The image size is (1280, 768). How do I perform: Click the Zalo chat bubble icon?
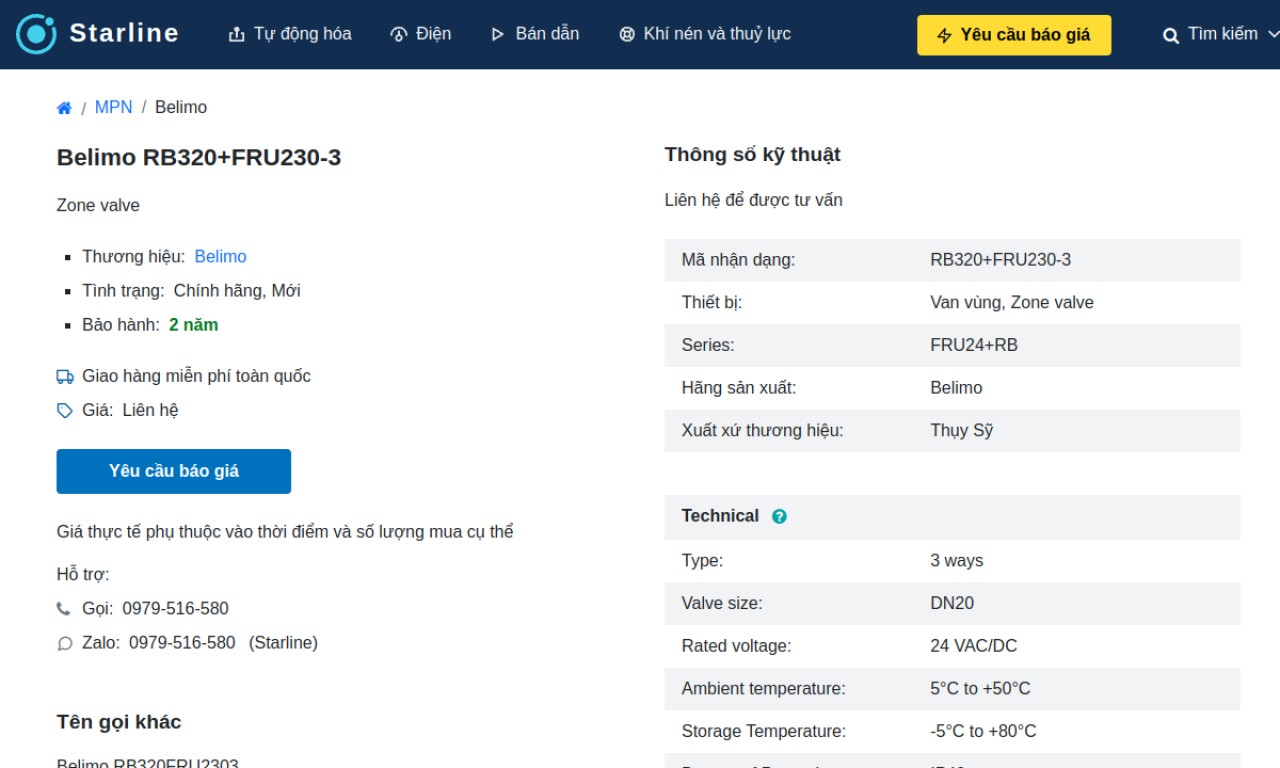coord(65,643)
